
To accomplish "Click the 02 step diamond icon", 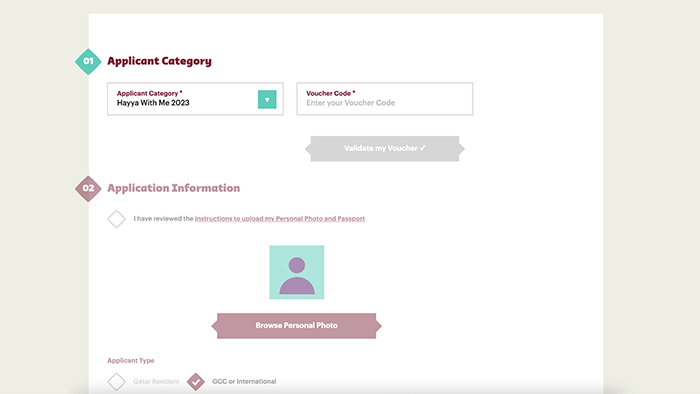I will 88,189.
